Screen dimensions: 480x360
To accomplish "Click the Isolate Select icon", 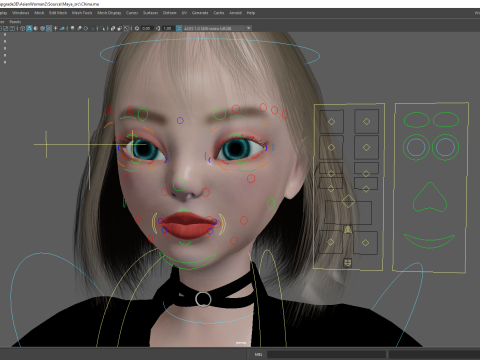I will point(103,29).
